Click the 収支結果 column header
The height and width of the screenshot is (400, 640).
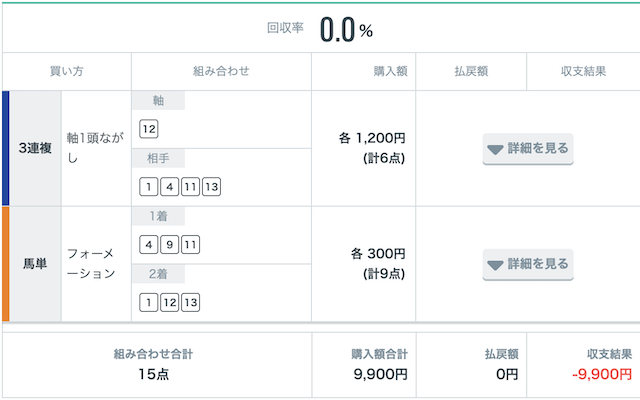click(583, 71)
